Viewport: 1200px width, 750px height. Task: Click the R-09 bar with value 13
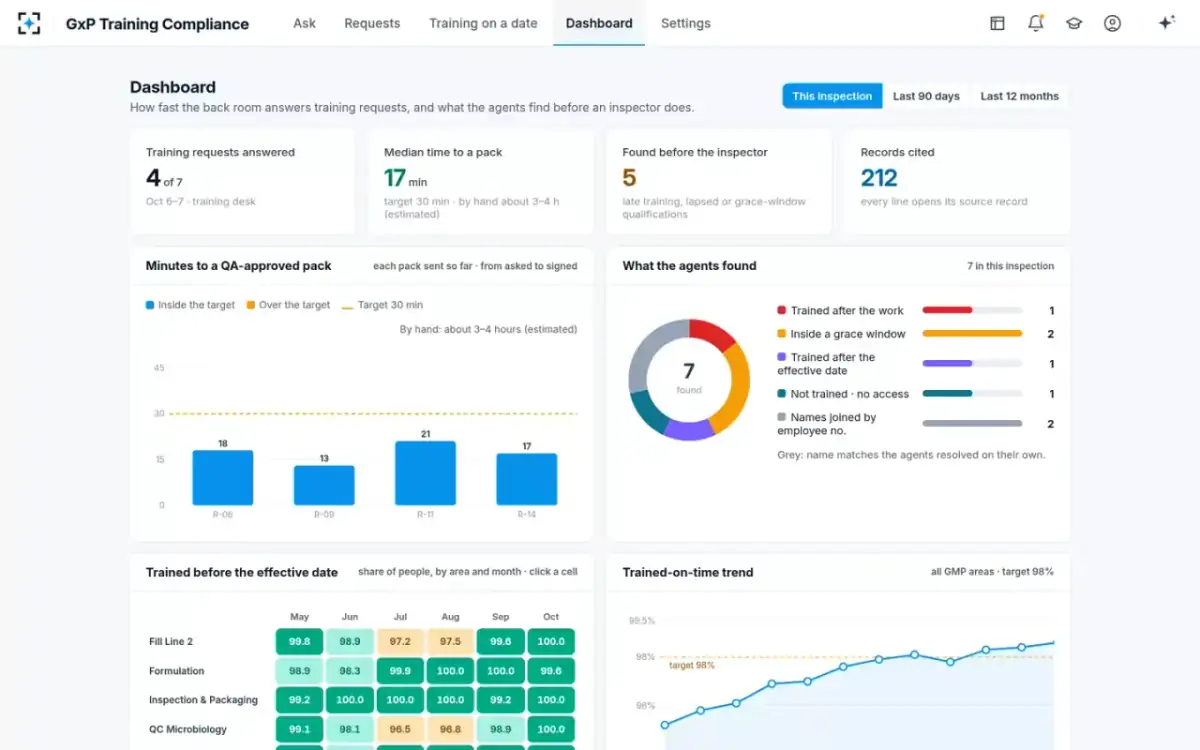(x=324, y=485)
